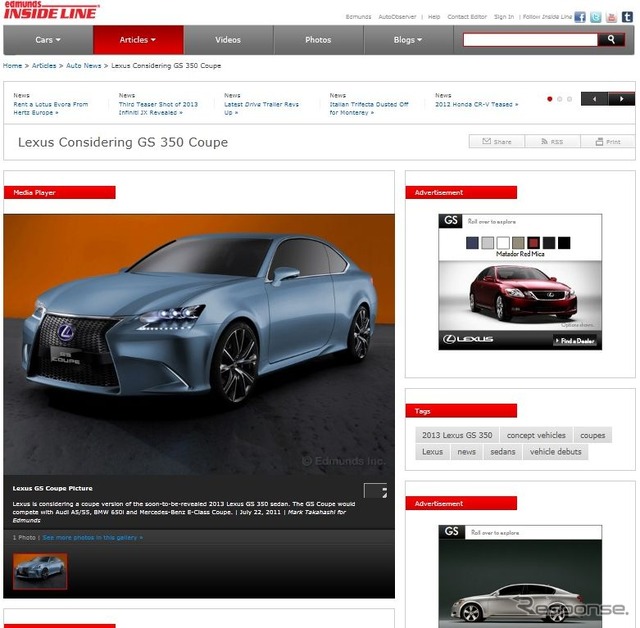Click the Lexus tag
This screenshot has height=628, width=640.
click(x=432, y=452)
